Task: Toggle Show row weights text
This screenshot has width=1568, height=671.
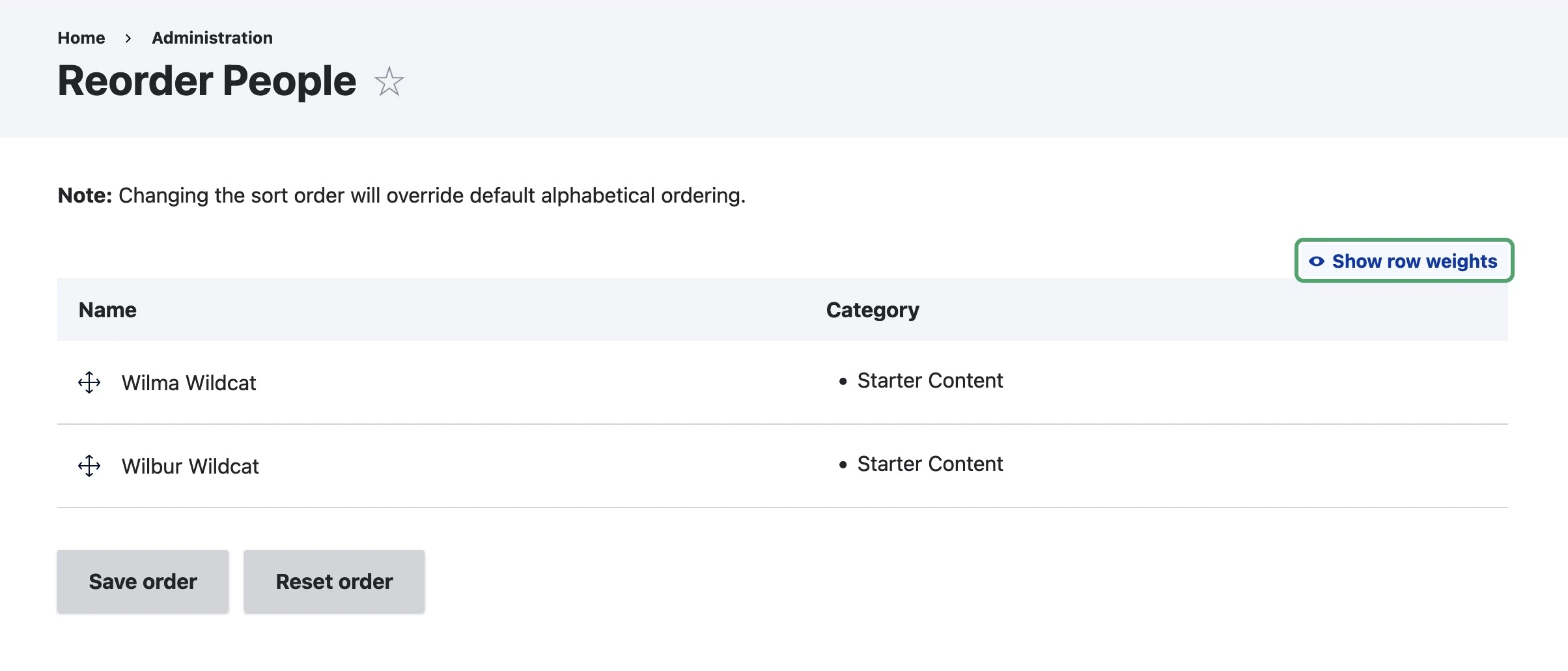Action: (x=1414, y=261)
